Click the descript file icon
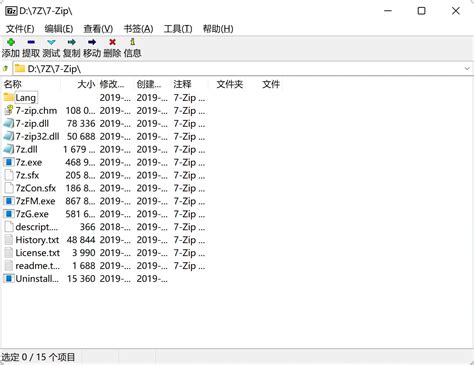474x365 pixels. 9,227
